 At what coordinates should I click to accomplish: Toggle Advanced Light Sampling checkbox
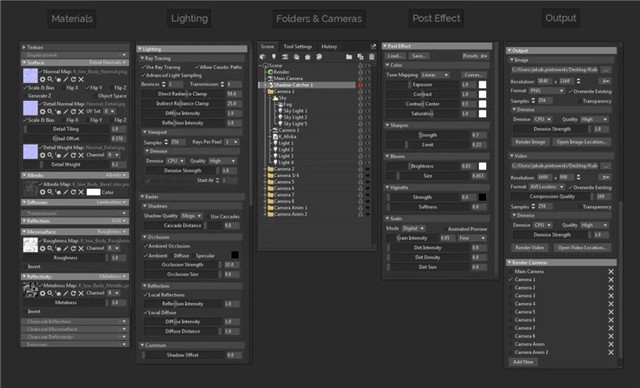[x=144, y=75]
